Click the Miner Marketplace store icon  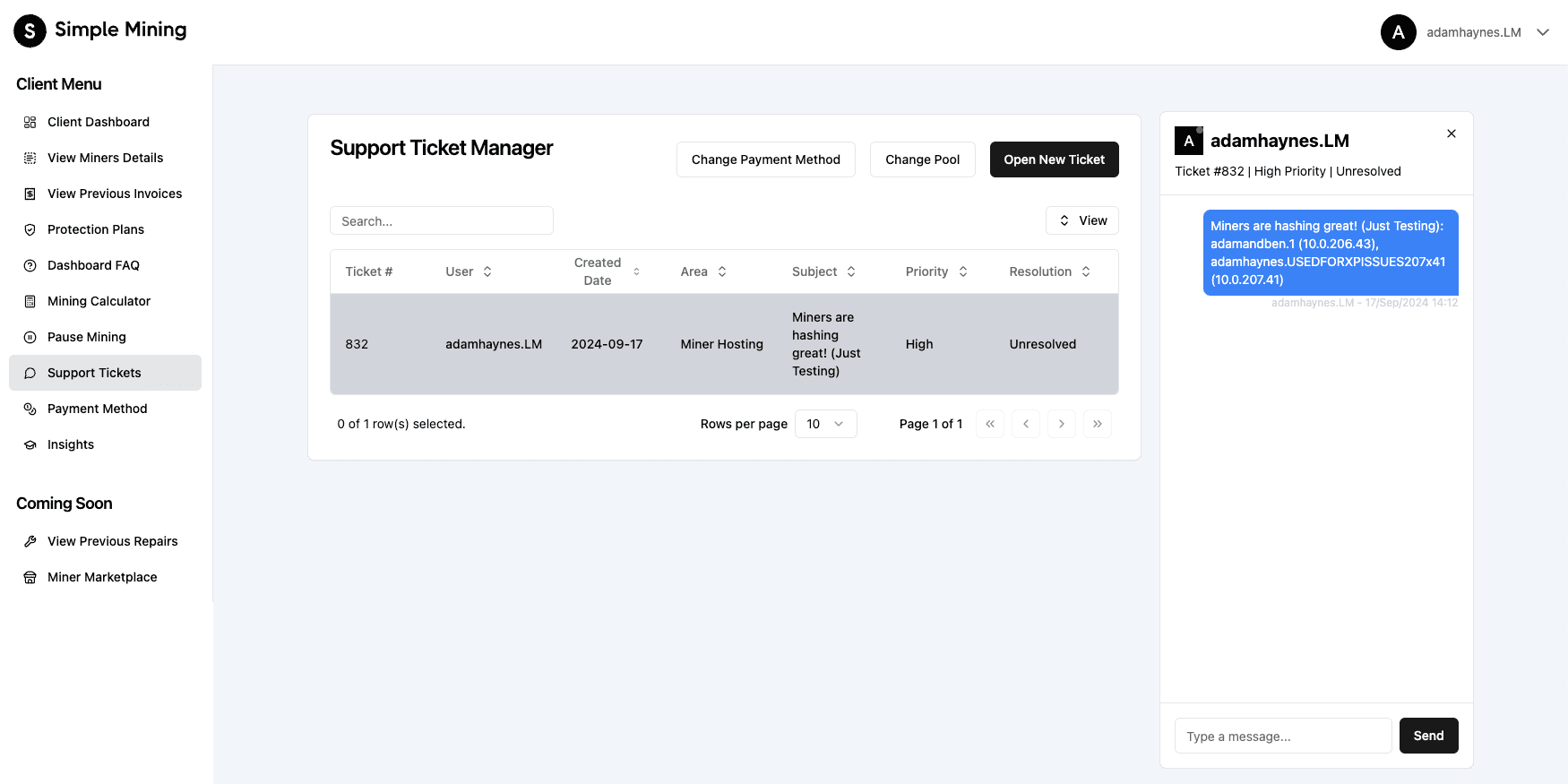coord(30,577)
